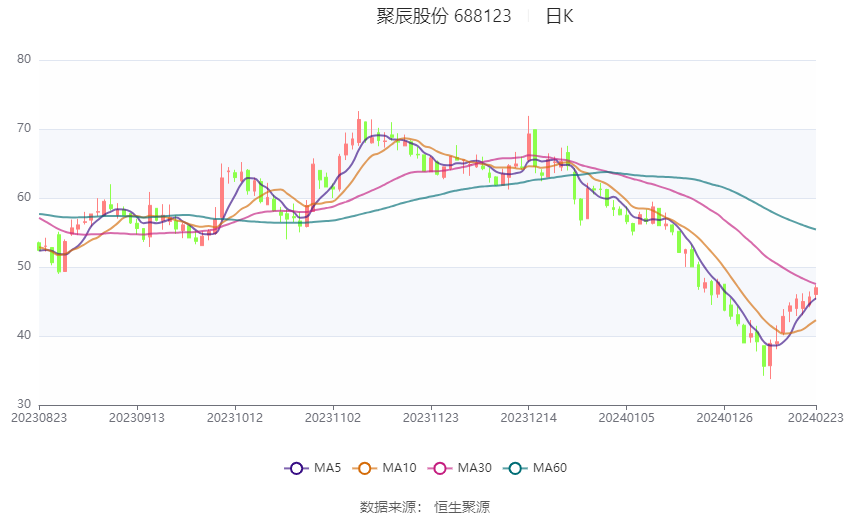
Task: Toggle the MA10 legend series
Action: point(384,468)
